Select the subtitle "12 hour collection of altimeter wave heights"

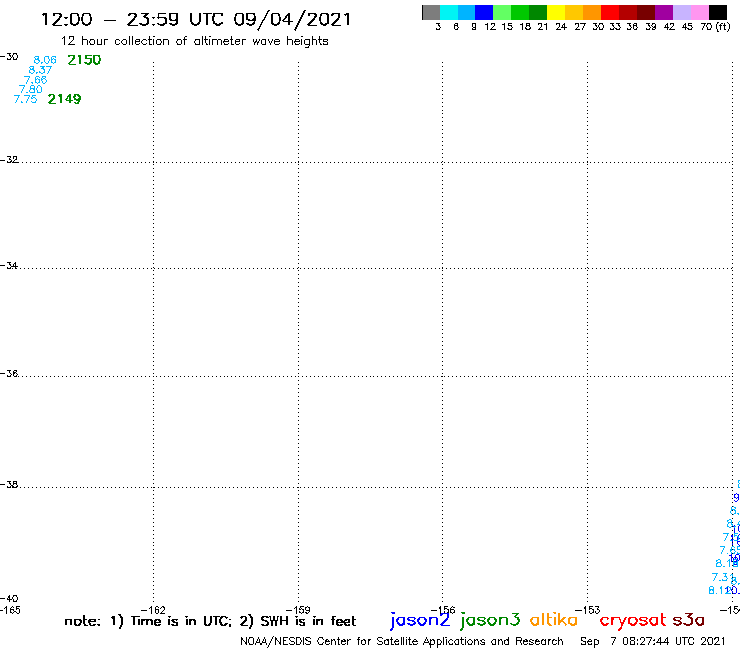click(194, 41)
